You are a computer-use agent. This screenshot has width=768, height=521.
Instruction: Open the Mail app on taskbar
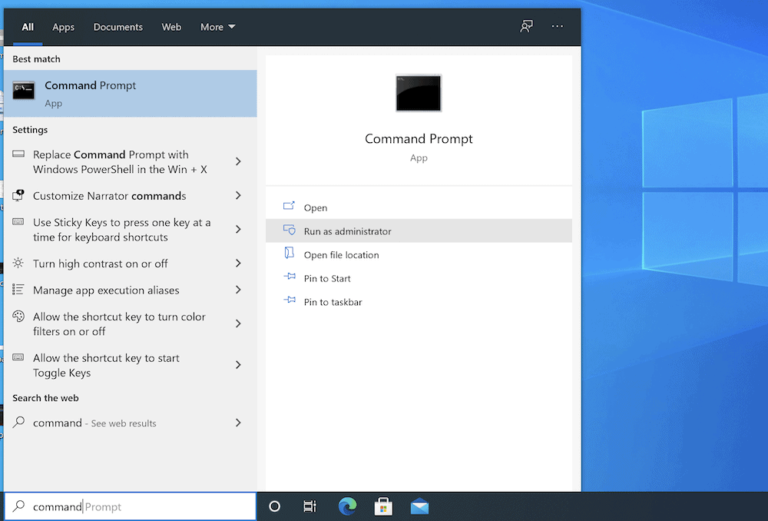419,507
